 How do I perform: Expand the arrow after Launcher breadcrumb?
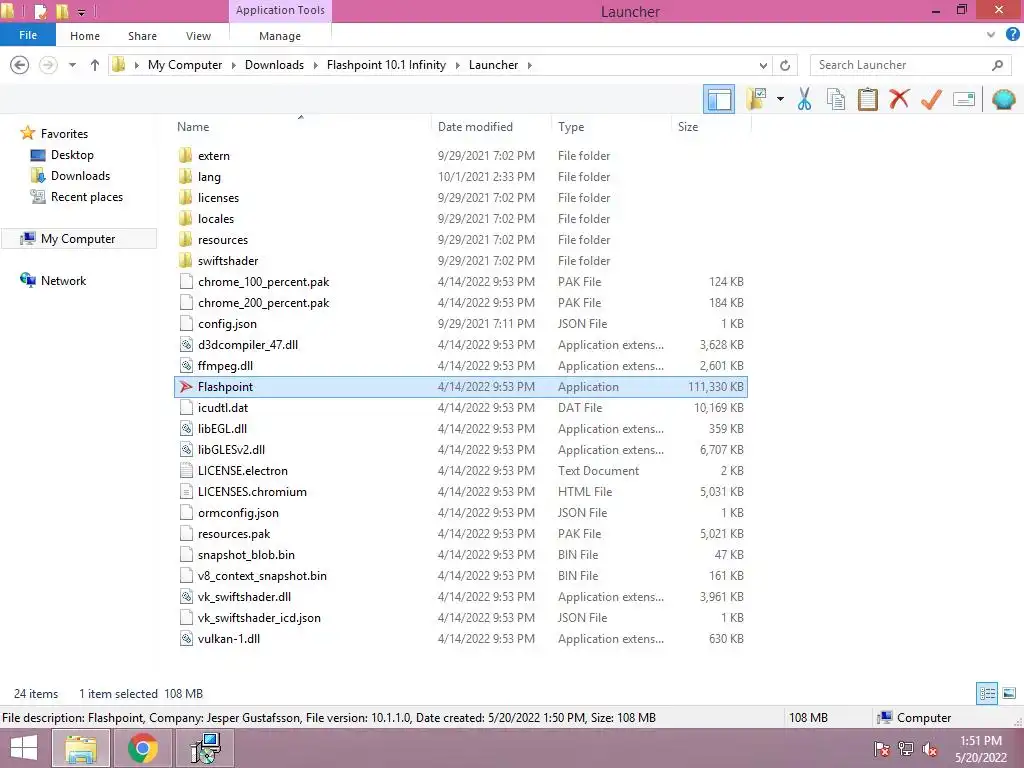click(529, 65)
